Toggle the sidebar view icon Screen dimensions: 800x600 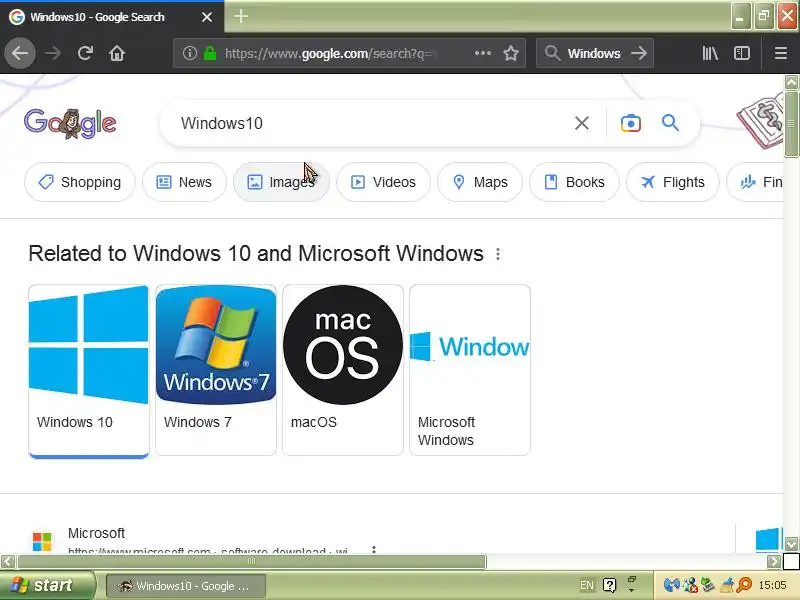pyautogui.click(x=742, y=53)
